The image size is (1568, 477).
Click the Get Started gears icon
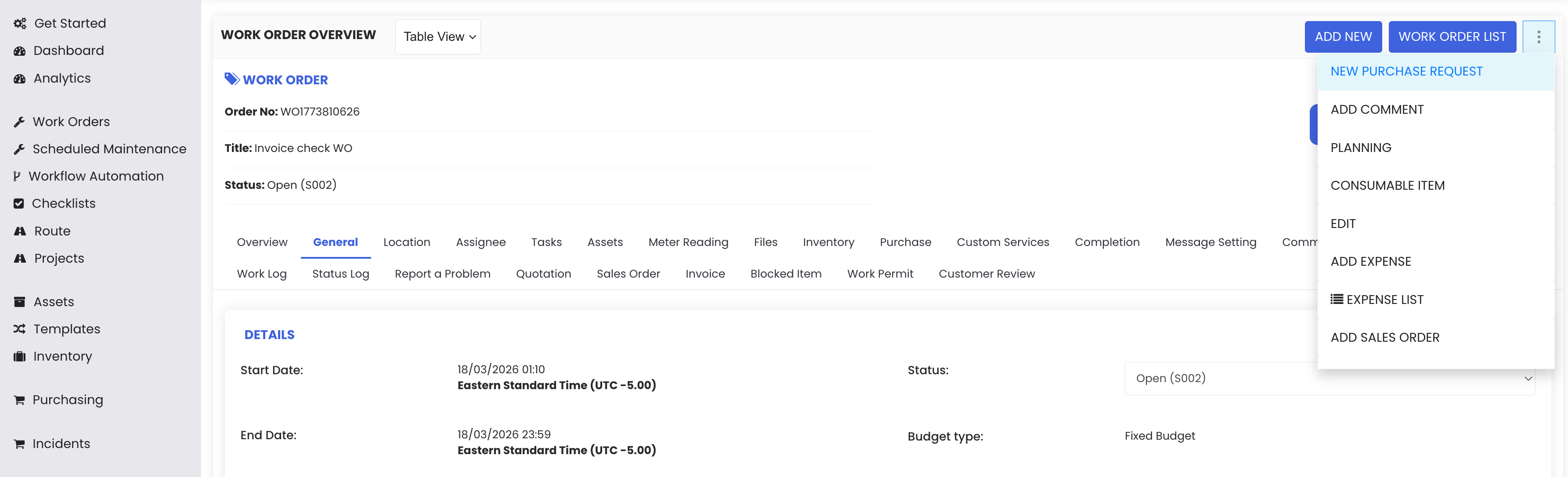click(x=19, y=23)
